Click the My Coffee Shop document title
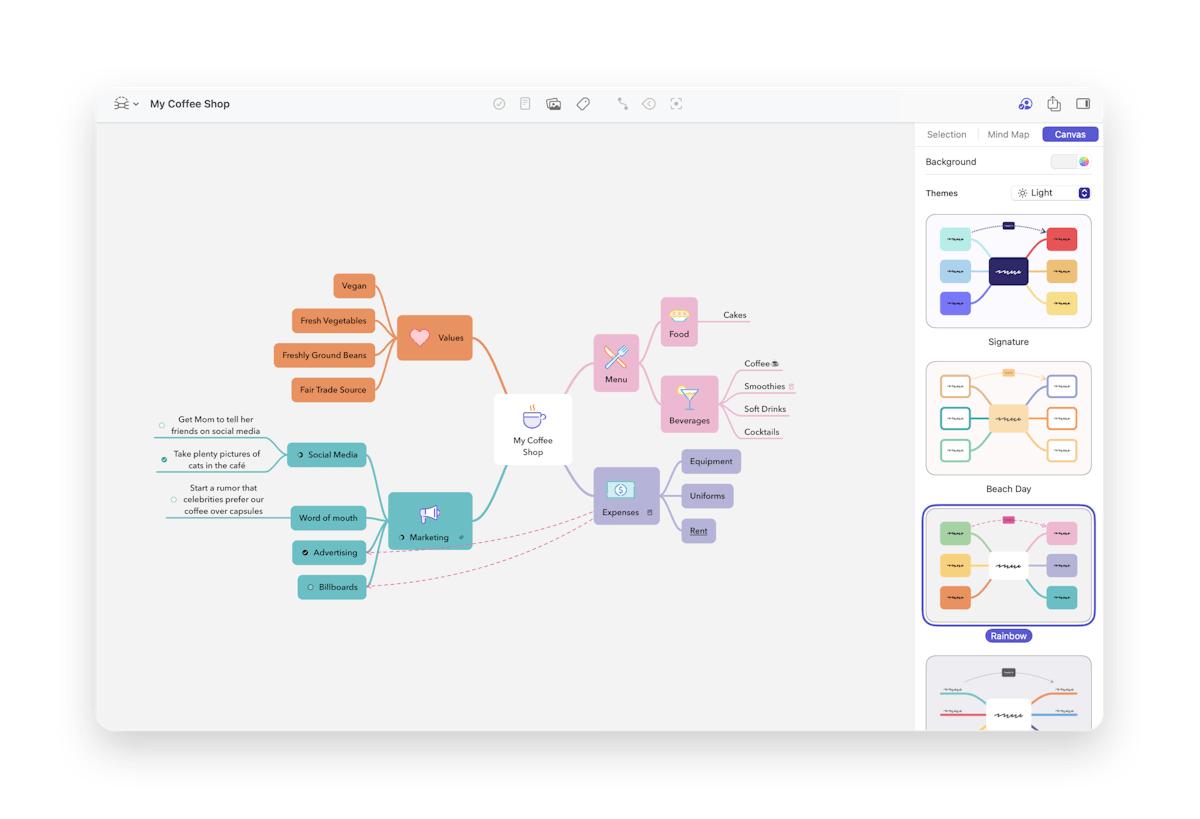This screenshot has width=1200, height=819. coord(190,104)
